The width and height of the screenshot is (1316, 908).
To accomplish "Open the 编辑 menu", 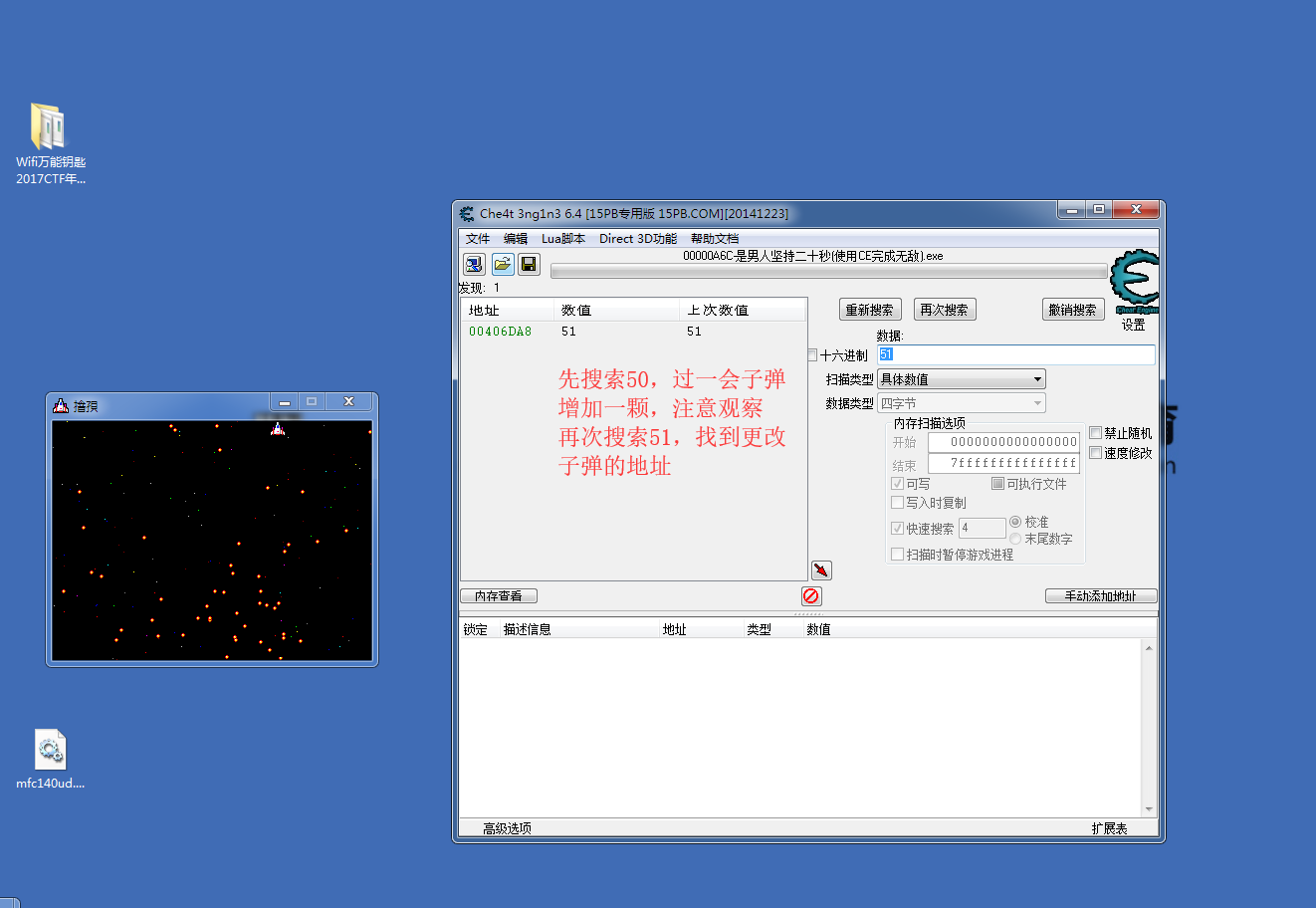I will [516, 239].
